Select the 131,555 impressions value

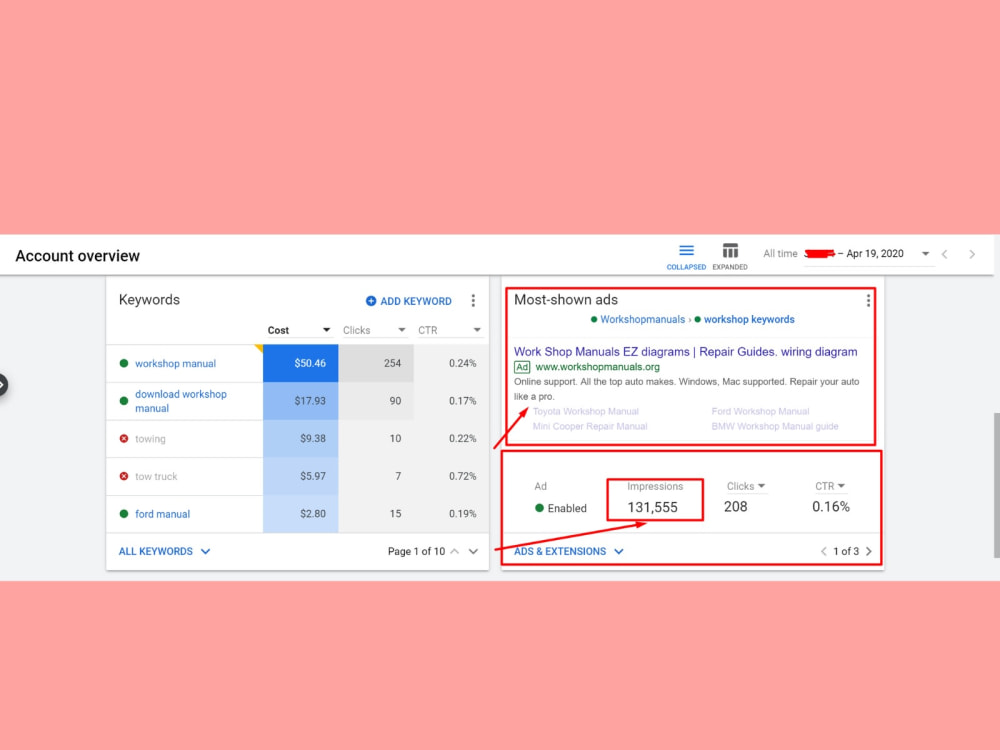[652, 508]
